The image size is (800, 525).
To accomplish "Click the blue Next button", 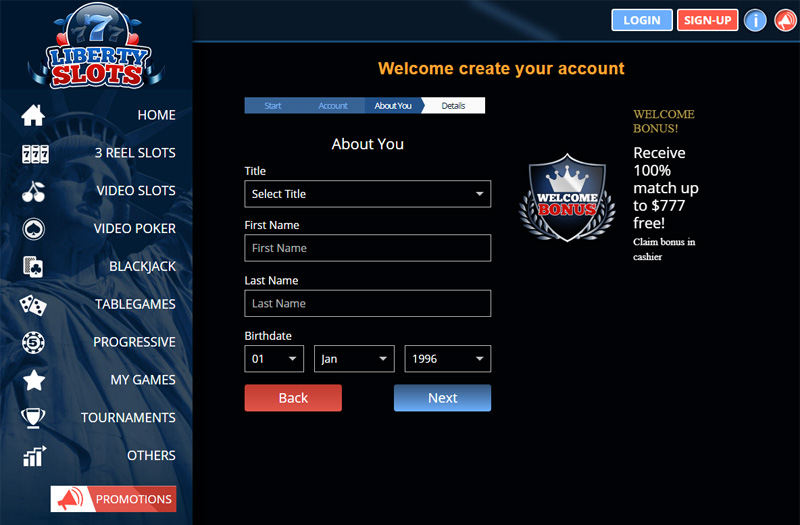I will (x=442, y=398).
